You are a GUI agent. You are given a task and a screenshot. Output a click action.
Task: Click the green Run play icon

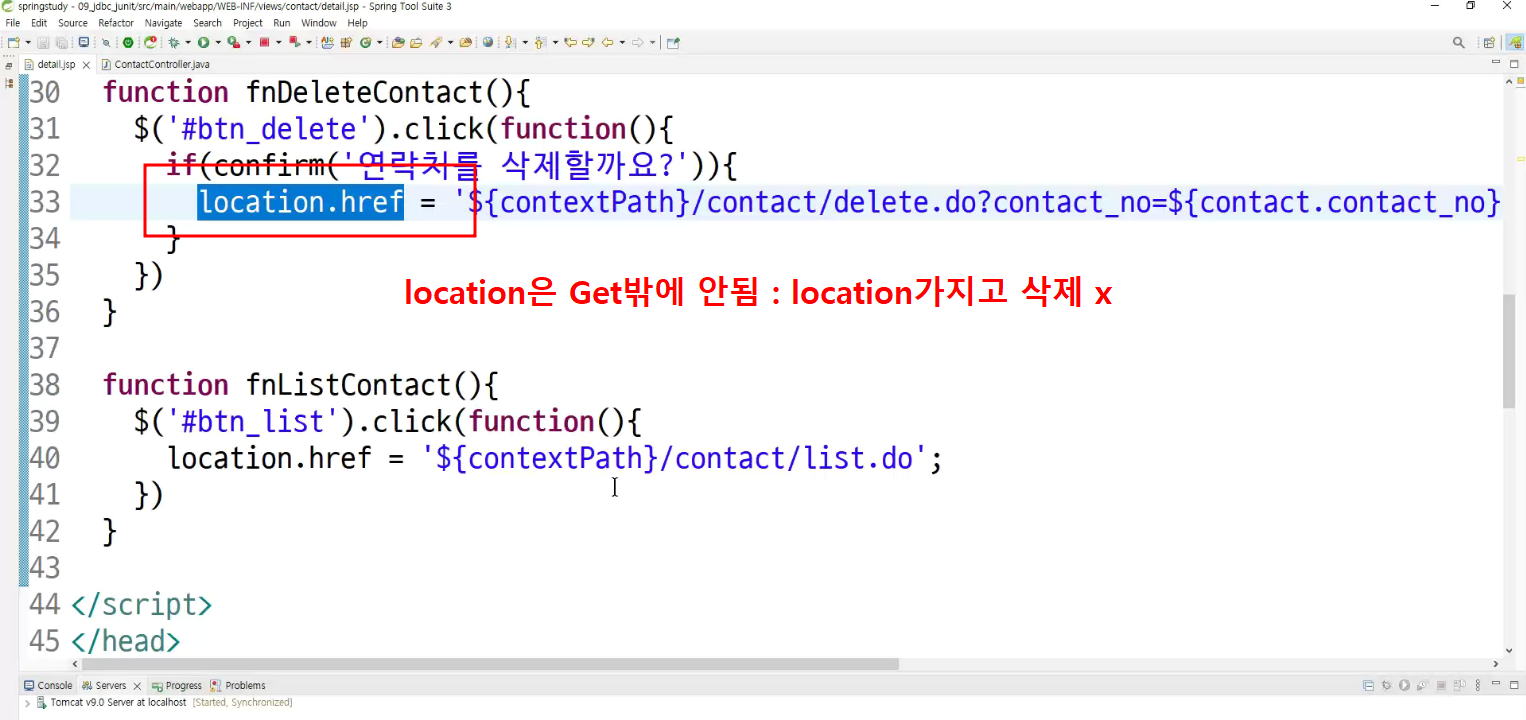click(203, 42)
